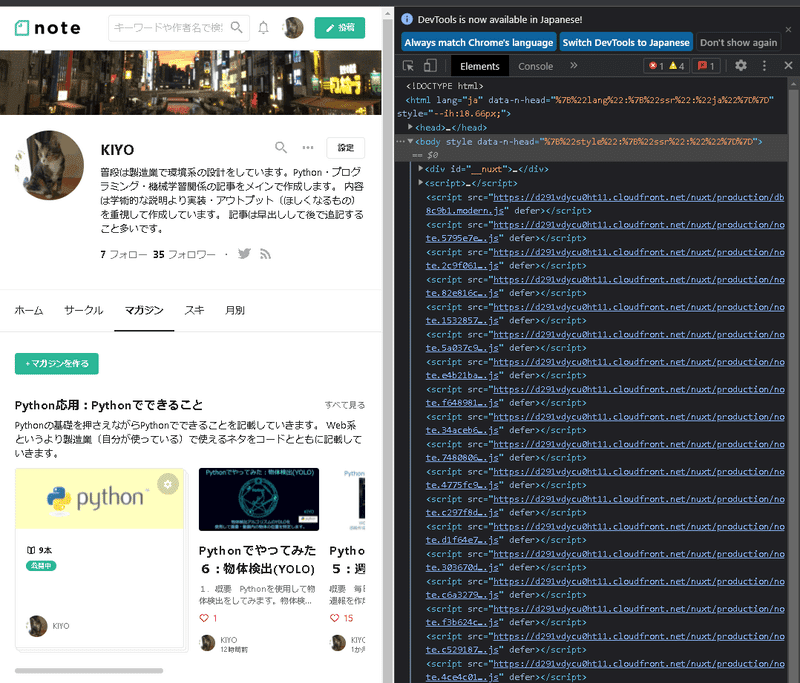Open DevTools settings gear
Image resolution: width=800 pixels, height=683 pixels.
[x=741, y=65]
